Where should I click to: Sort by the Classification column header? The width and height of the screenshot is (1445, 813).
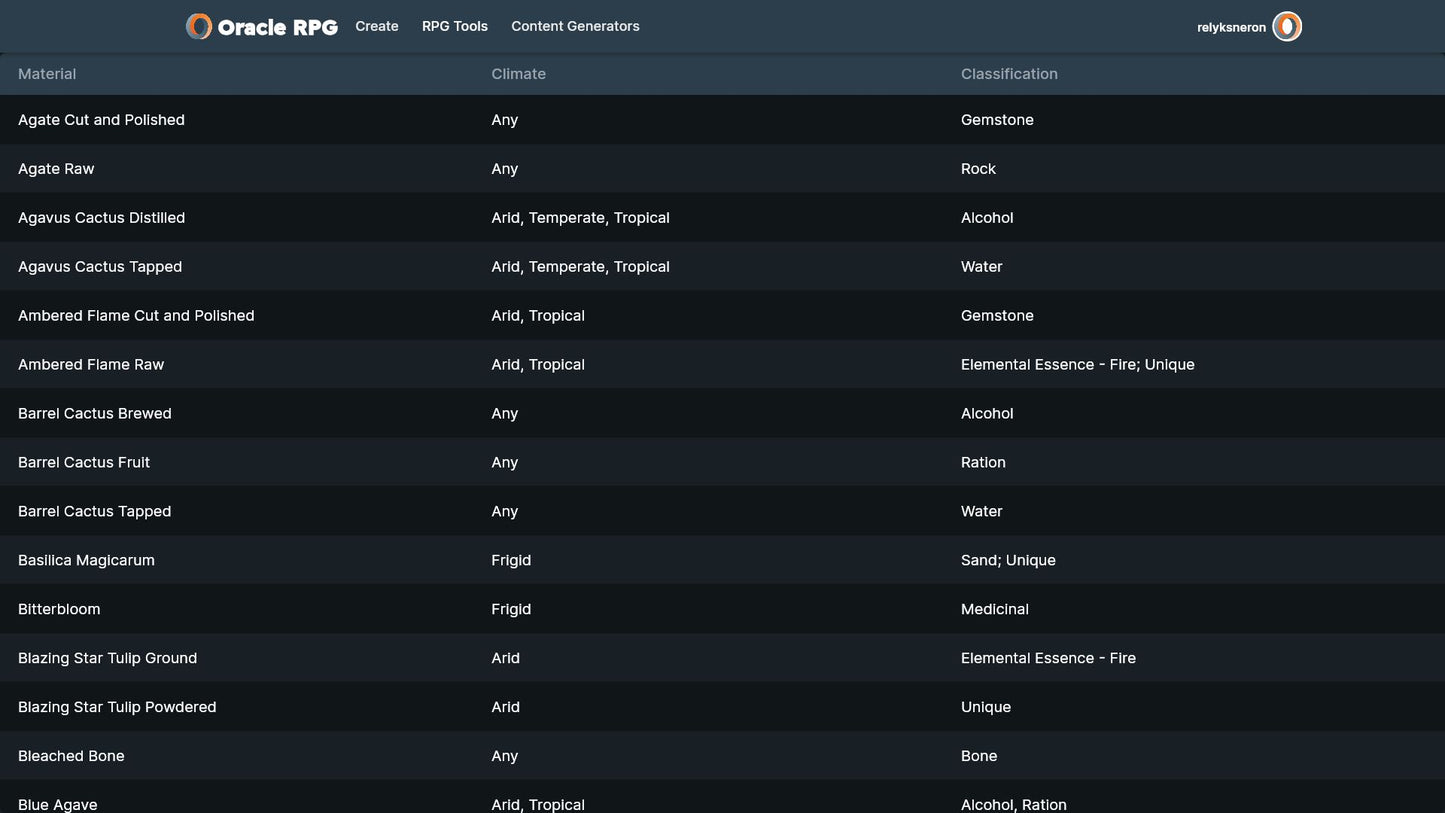coord(1009,74)
